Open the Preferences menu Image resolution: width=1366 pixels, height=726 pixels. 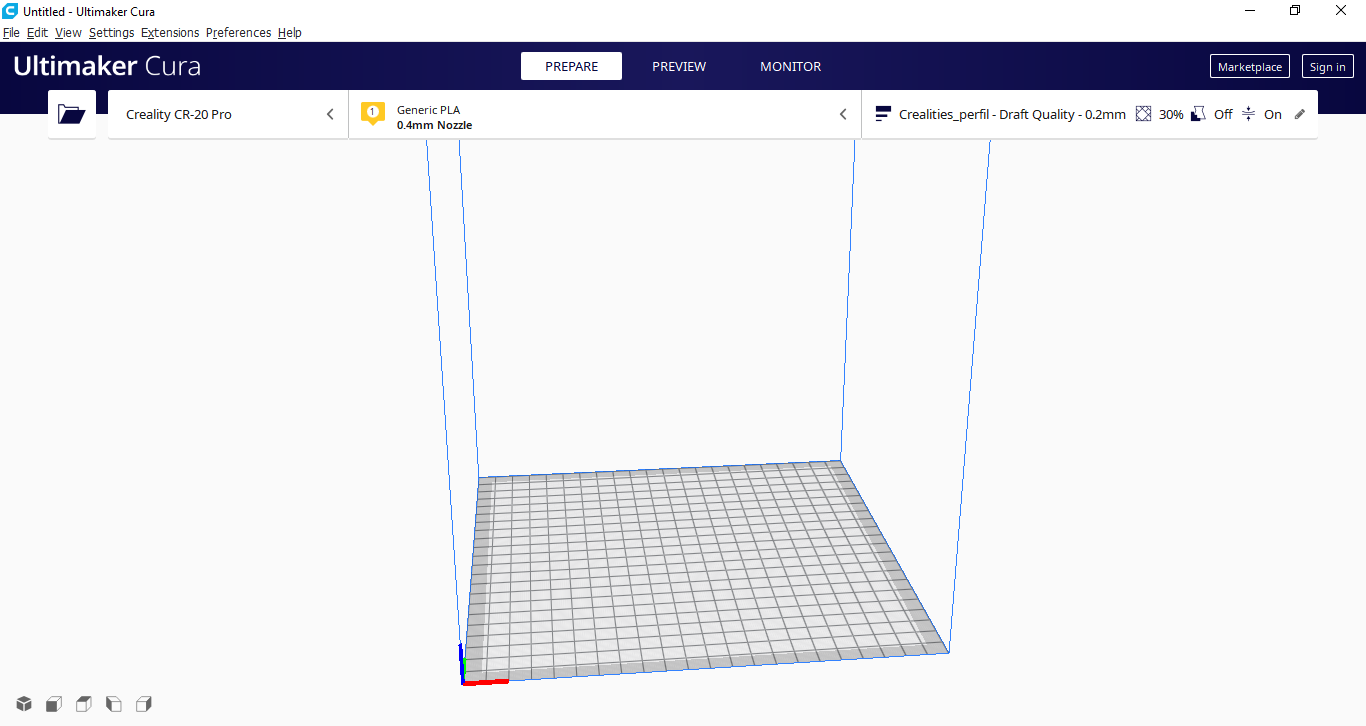click(x=238, y=33)
